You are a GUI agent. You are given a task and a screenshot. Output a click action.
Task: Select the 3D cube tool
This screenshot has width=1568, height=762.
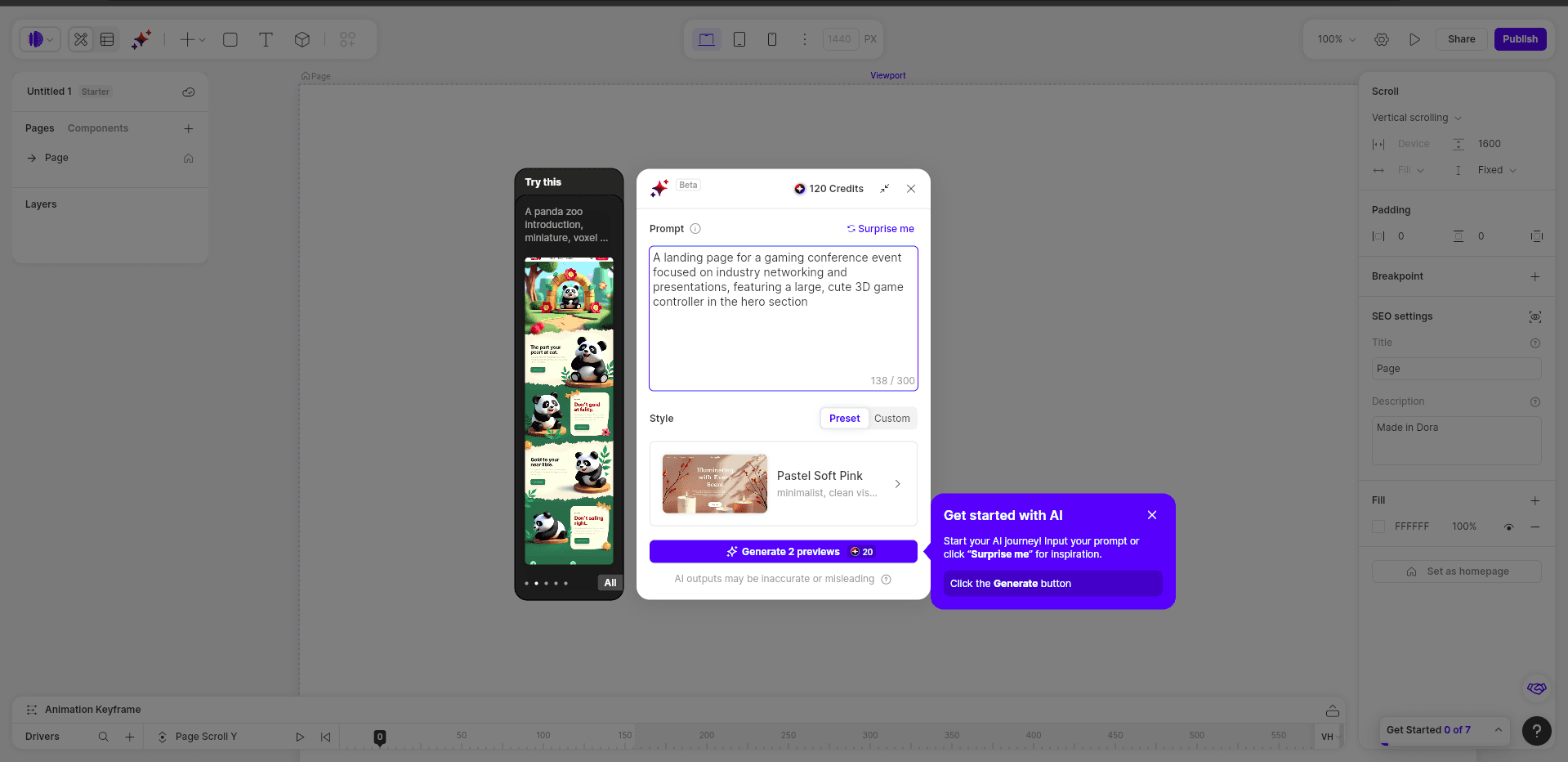tap(302, 39)
